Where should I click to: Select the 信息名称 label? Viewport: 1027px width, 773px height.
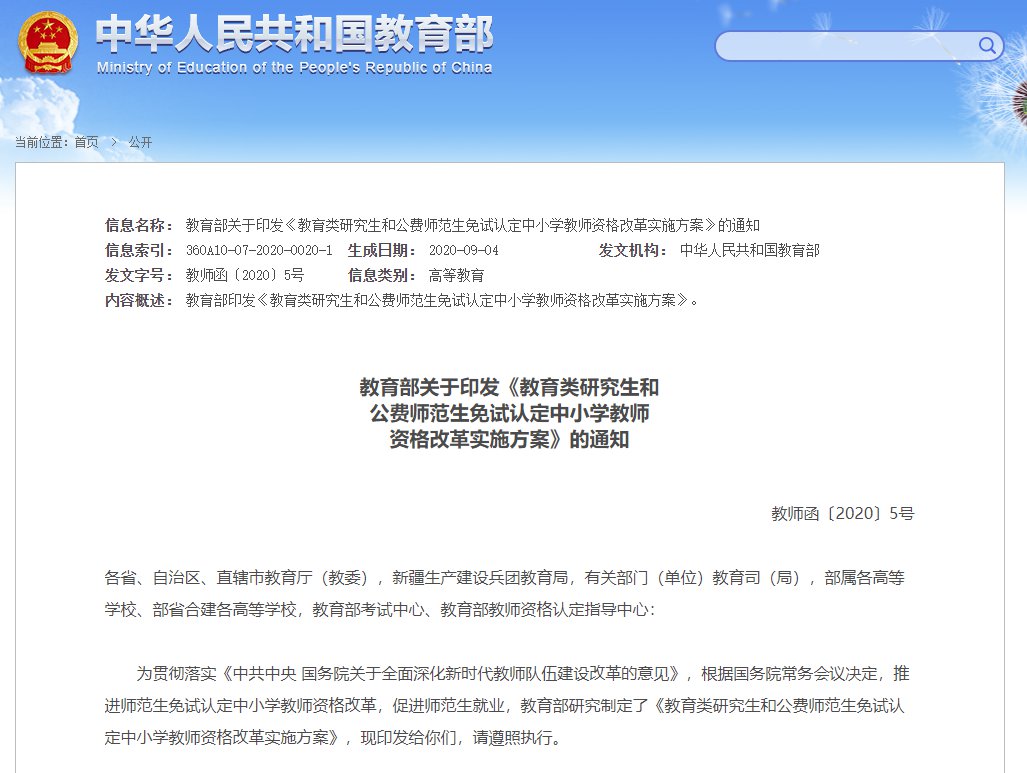139,225
